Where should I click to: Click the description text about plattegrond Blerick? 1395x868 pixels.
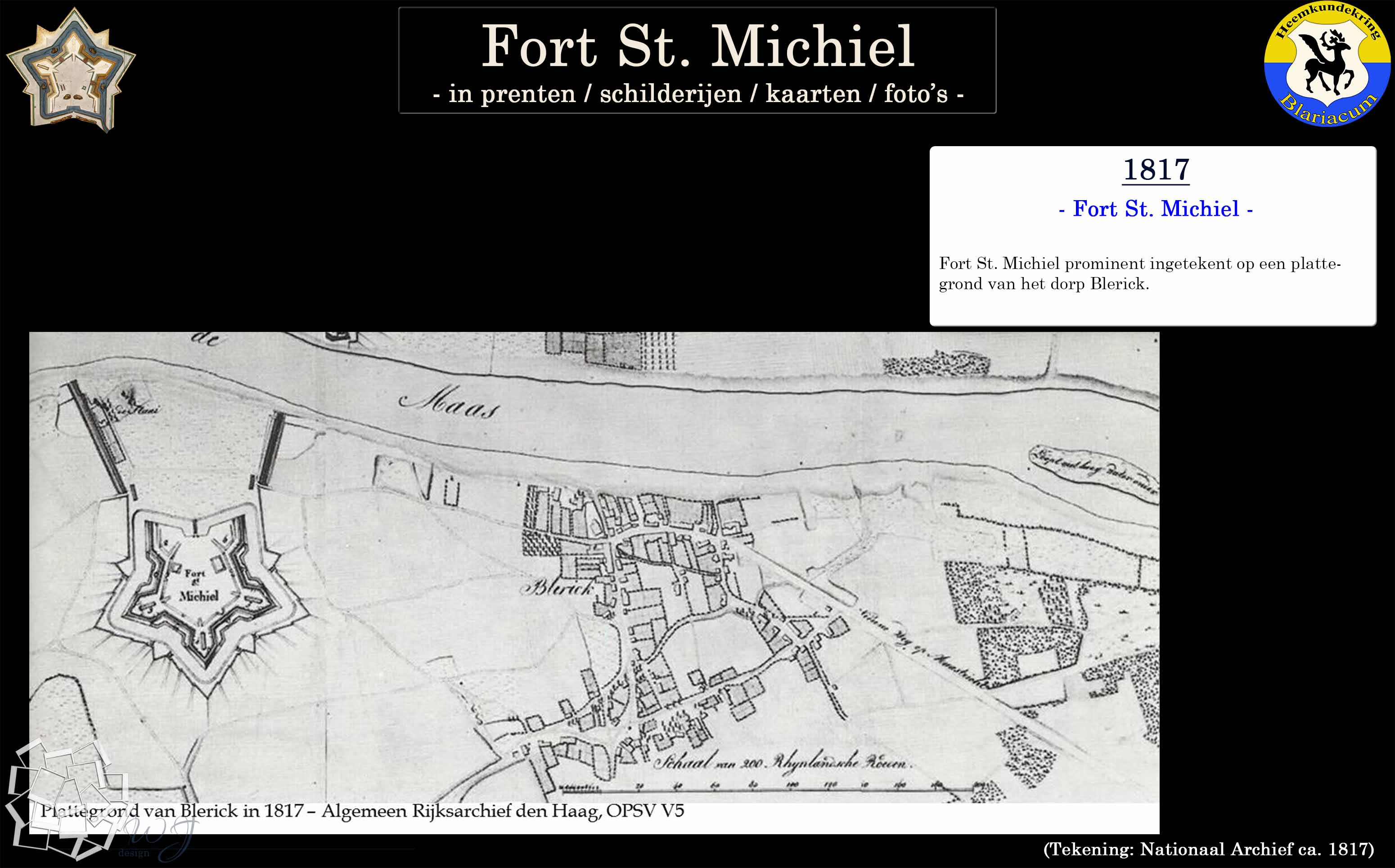1139,274
